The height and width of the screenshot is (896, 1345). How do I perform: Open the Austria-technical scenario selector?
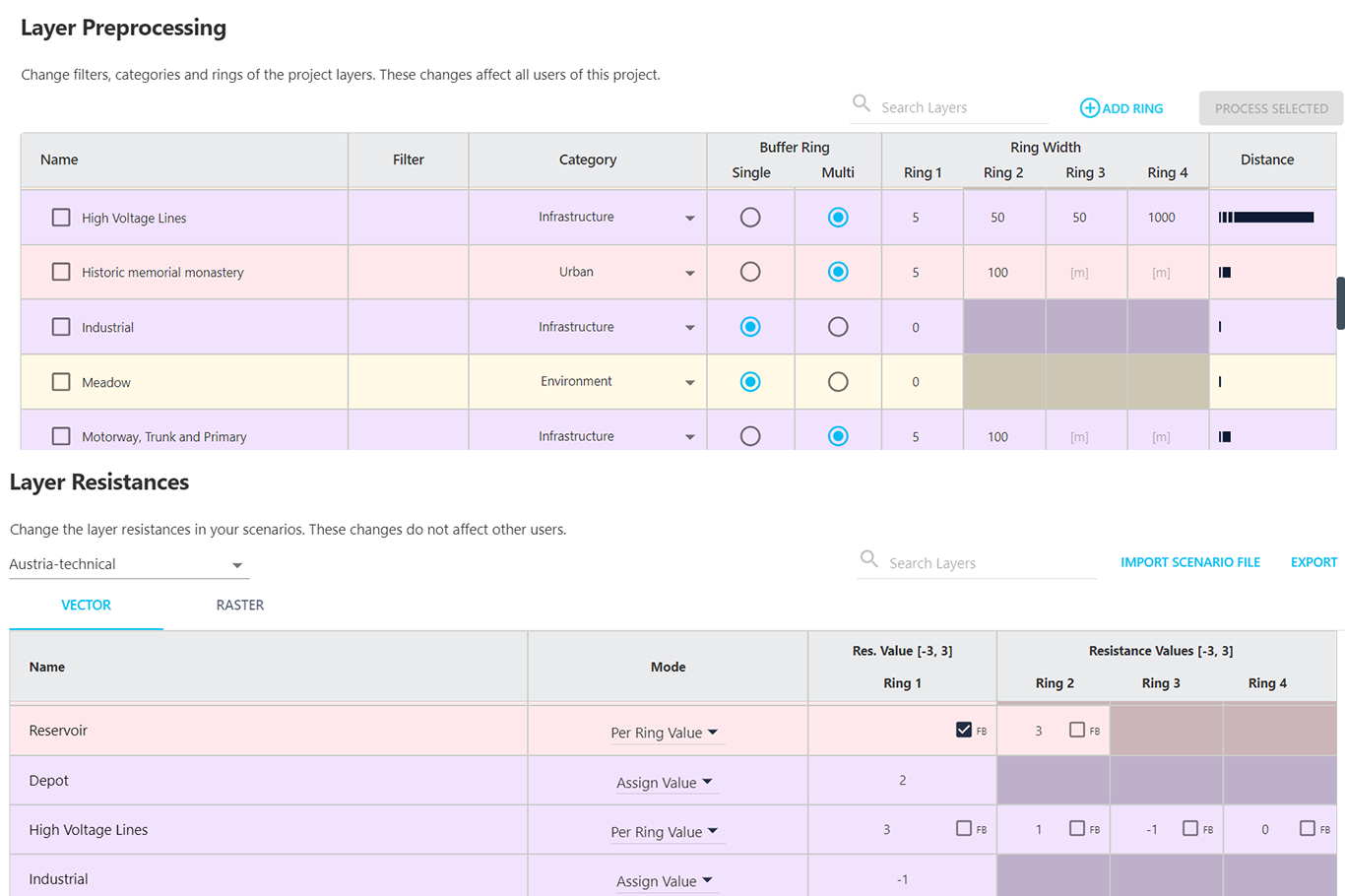tap(236, 565)
